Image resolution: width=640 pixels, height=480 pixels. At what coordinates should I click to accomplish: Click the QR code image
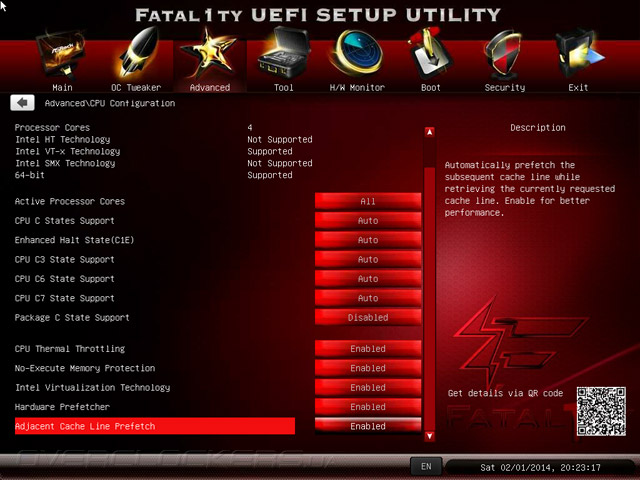601,411
